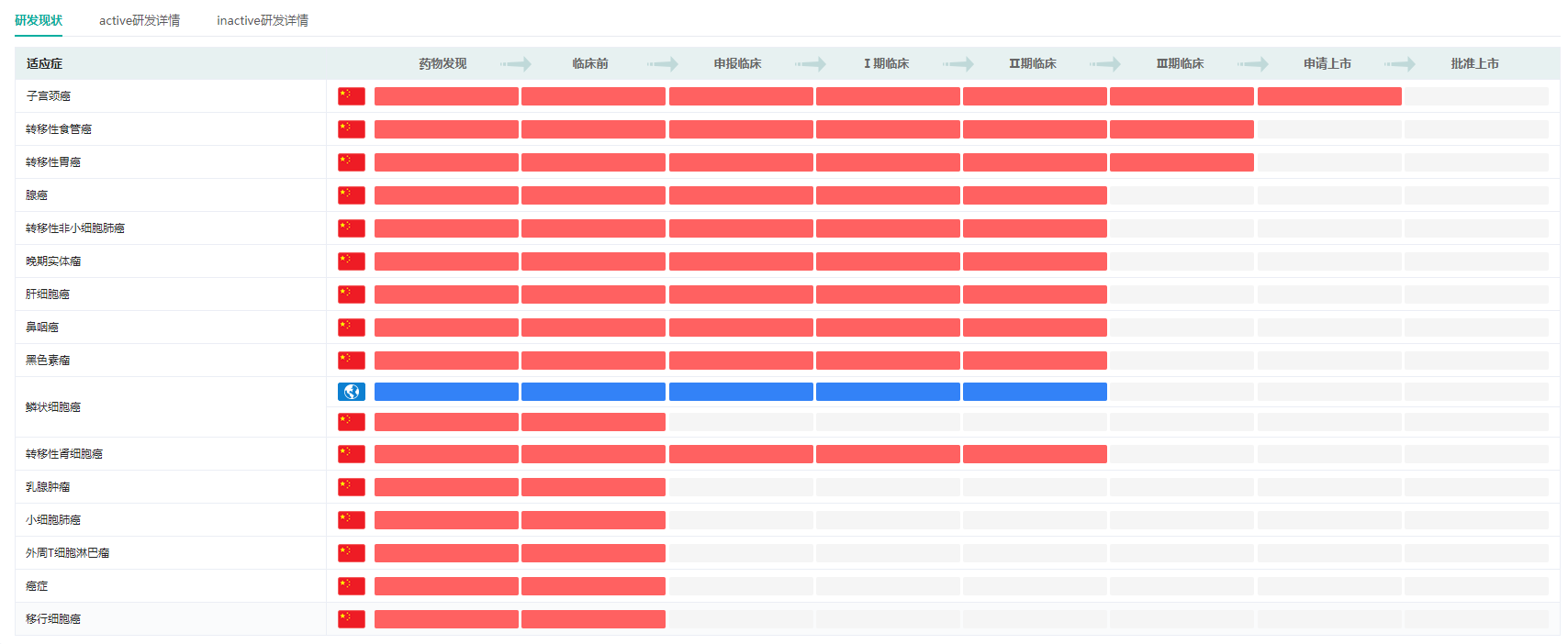
Task: Click 黑色素瘤 Ⅱ期临床 progress bar
Action: click(1035, 361)
